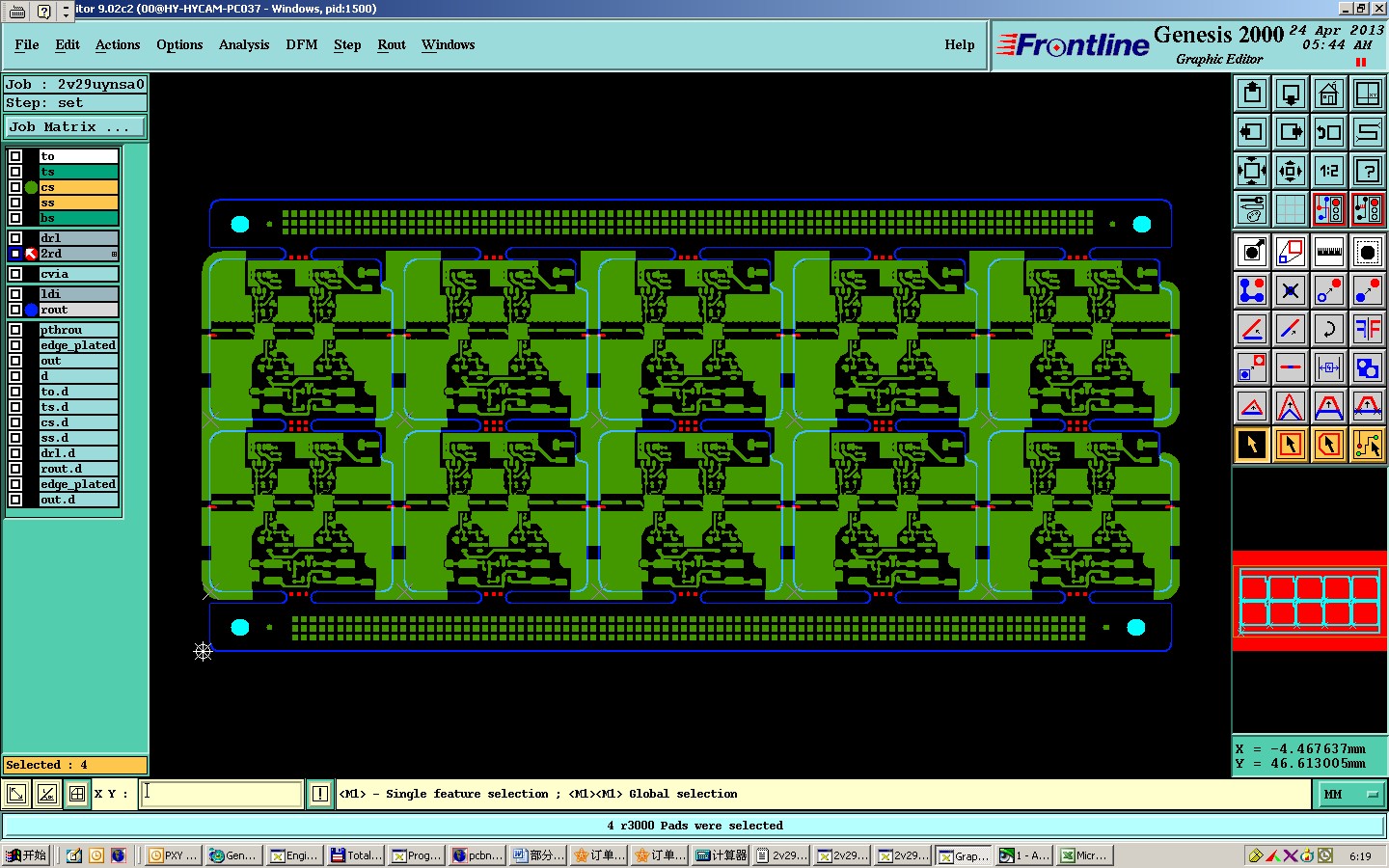Click the zoom in expand icon
The width and height of the screenshot is (1389, 868).
tap(1252, 171)
